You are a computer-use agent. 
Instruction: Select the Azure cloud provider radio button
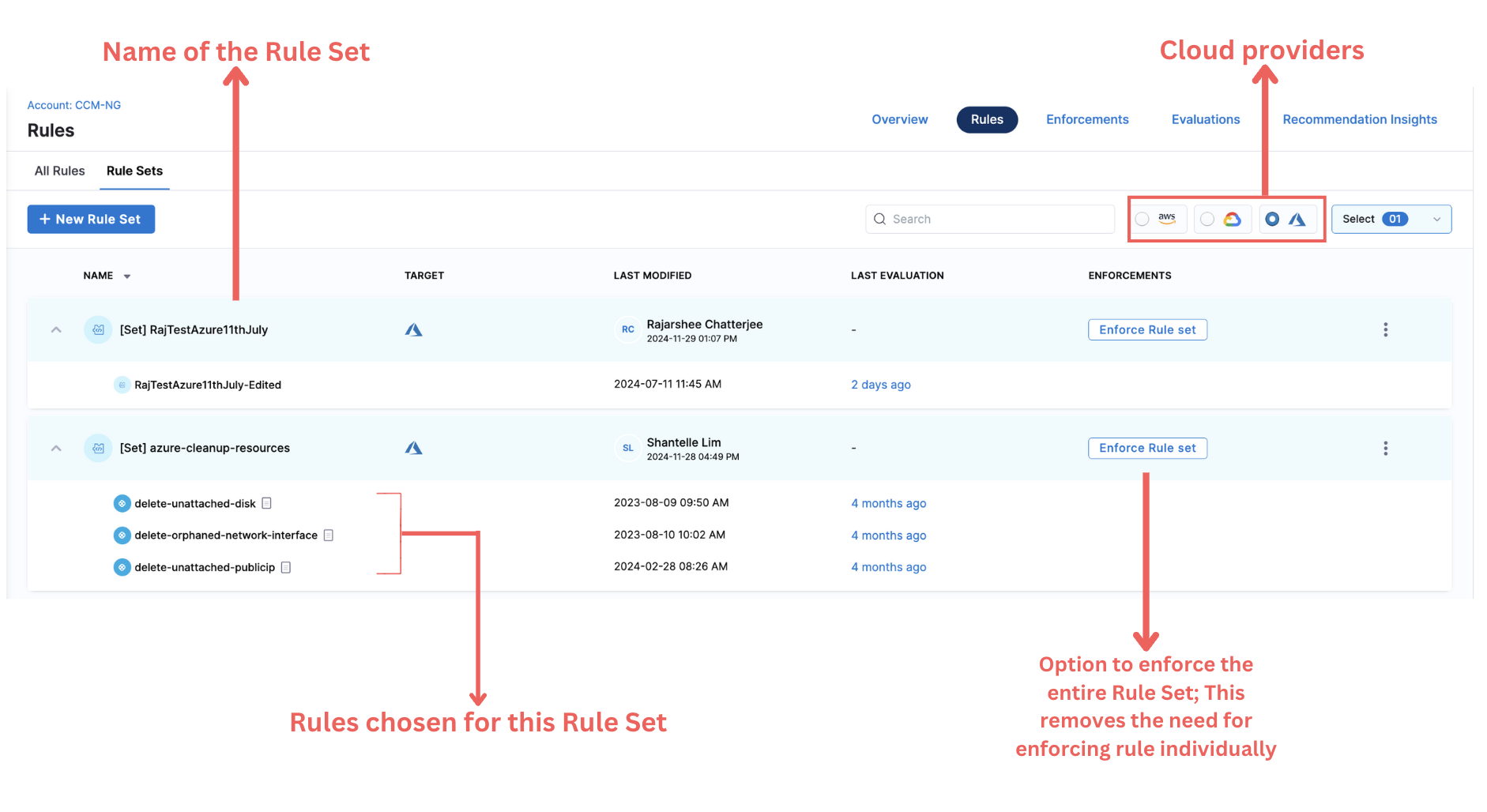point(1272,219)
